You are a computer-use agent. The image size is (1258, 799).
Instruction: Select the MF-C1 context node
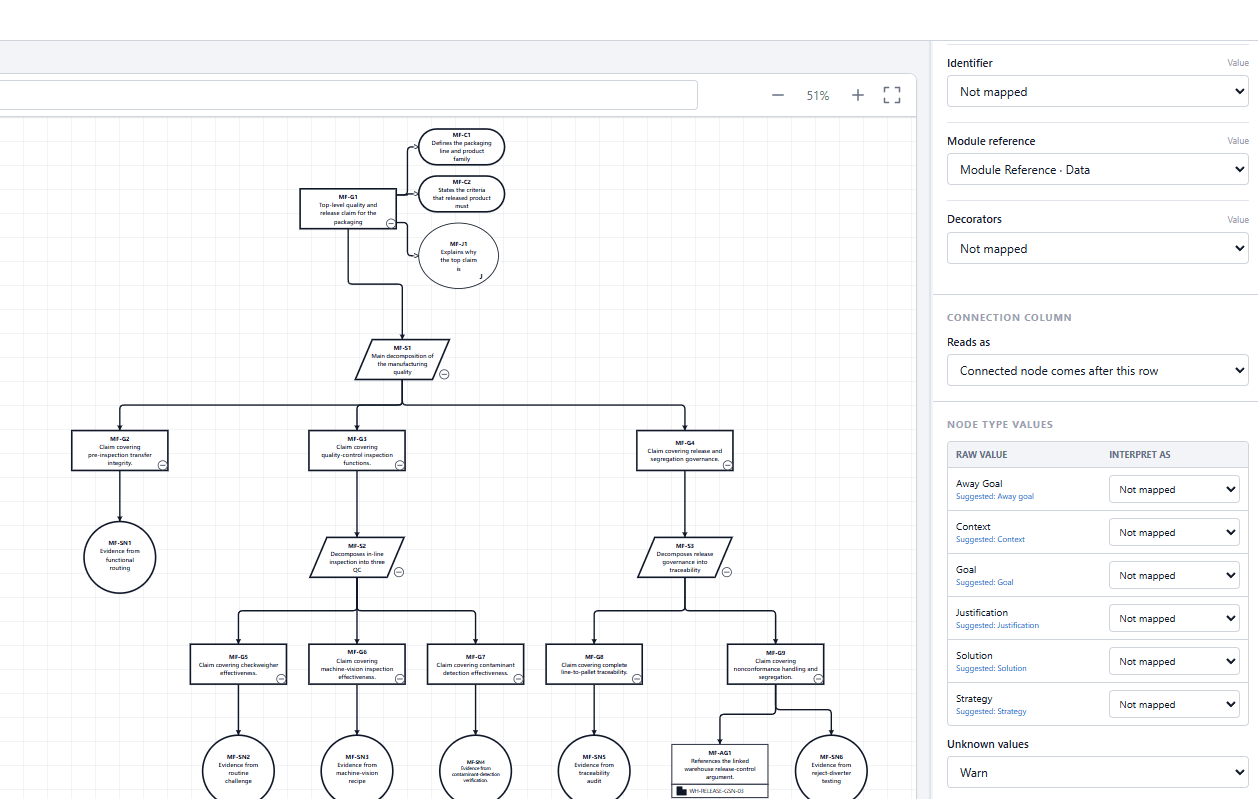coord(461,147)
